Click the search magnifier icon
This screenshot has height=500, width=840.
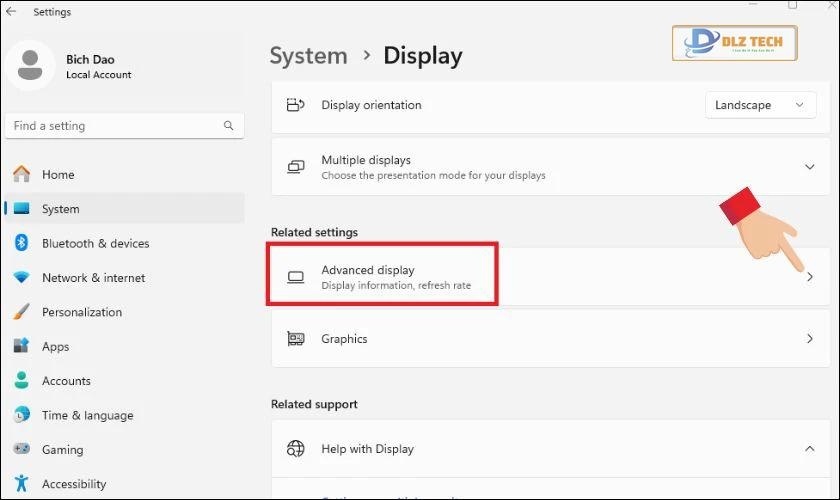pos(229,126)
